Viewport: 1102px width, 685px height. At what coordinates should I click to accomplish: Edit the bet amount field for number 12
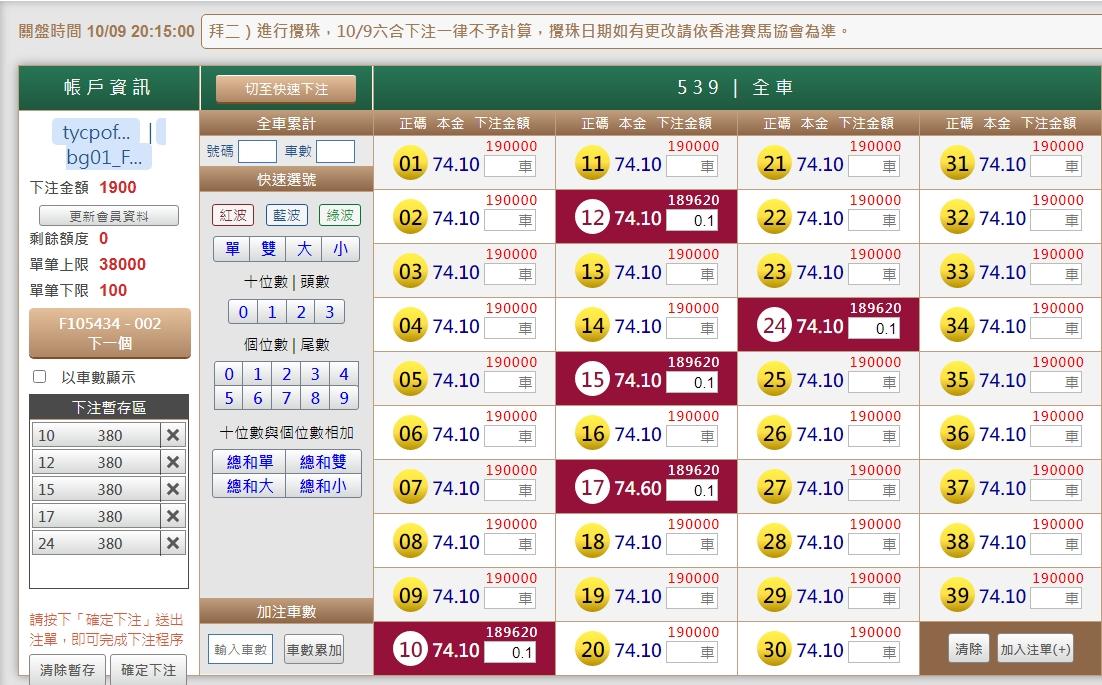692,221
